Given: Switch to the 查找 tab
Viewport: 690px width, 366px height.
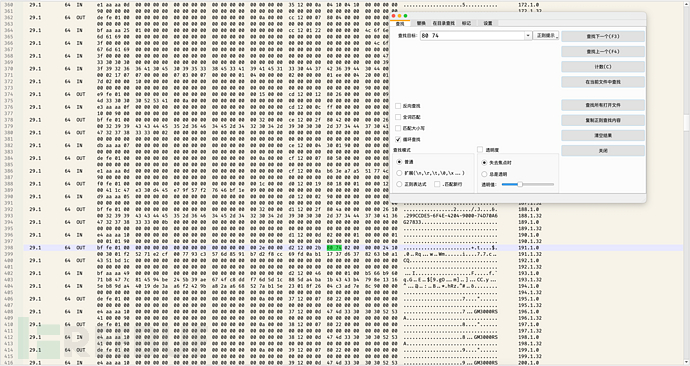Looking at the screenshot, I should pyautogui.click(x=400, y=23).
